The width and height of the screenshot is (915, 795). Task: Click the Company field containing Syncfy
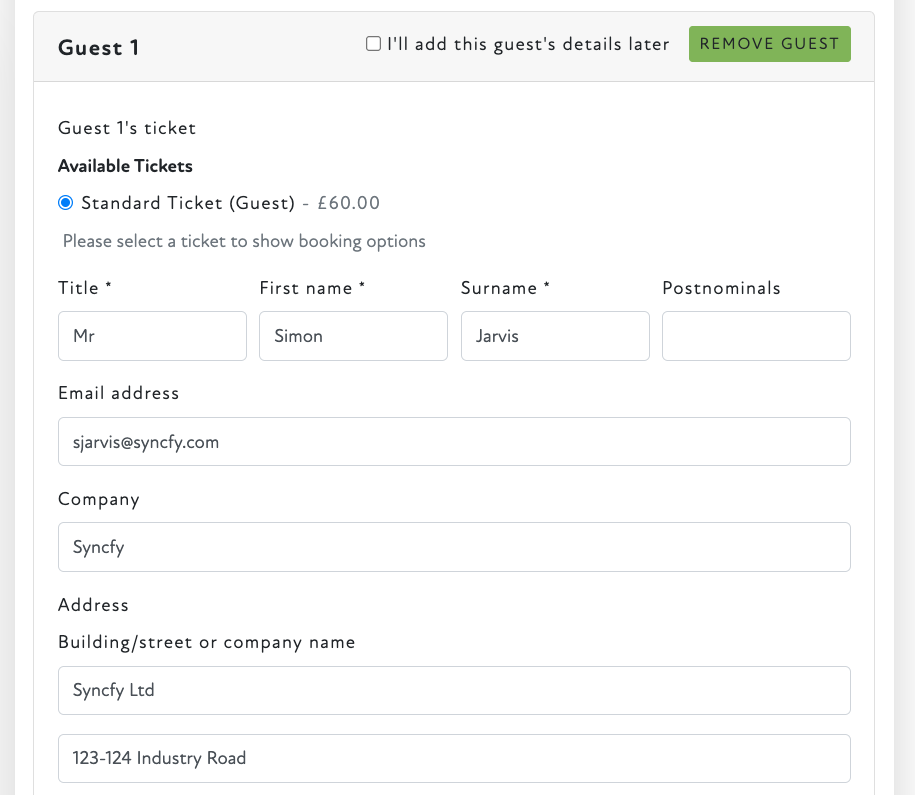[454, 547]
